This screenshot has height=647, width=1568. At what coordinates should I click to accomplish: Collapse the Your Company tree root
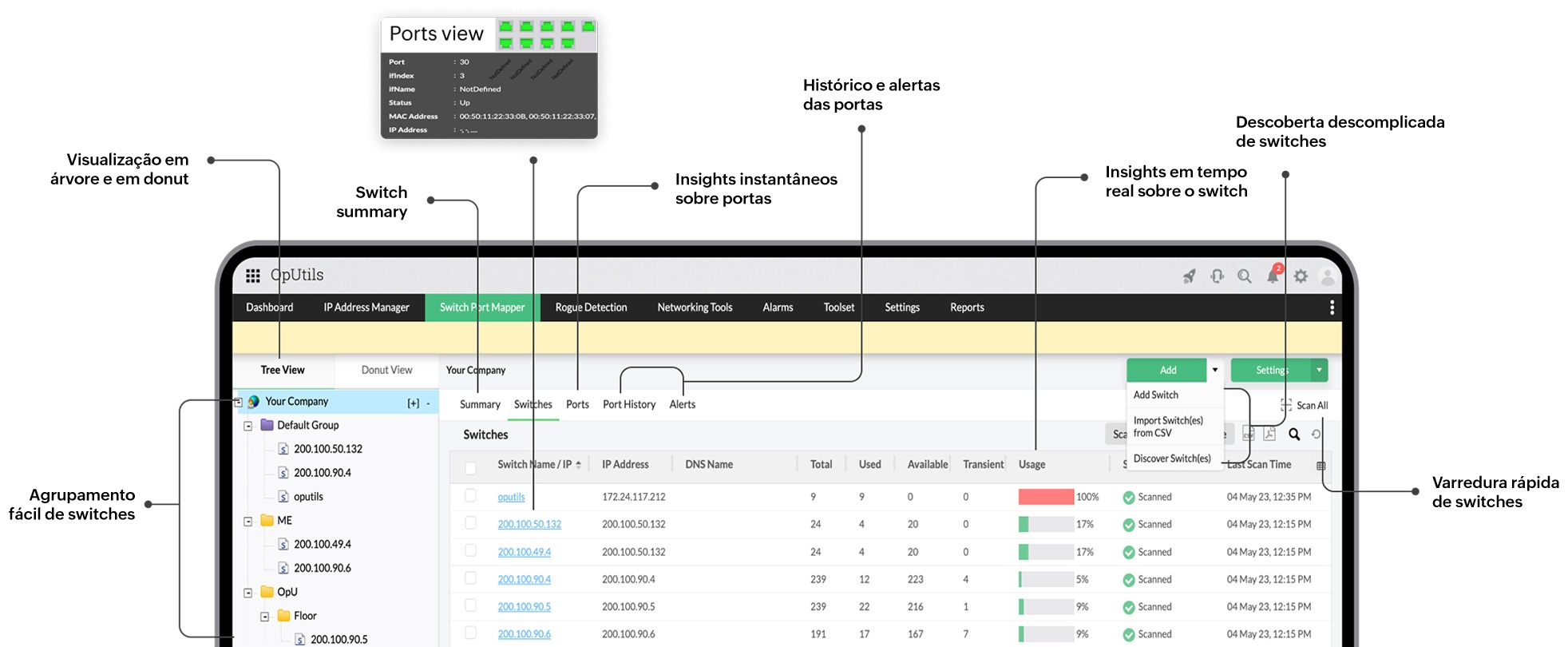tap(238, 402)
